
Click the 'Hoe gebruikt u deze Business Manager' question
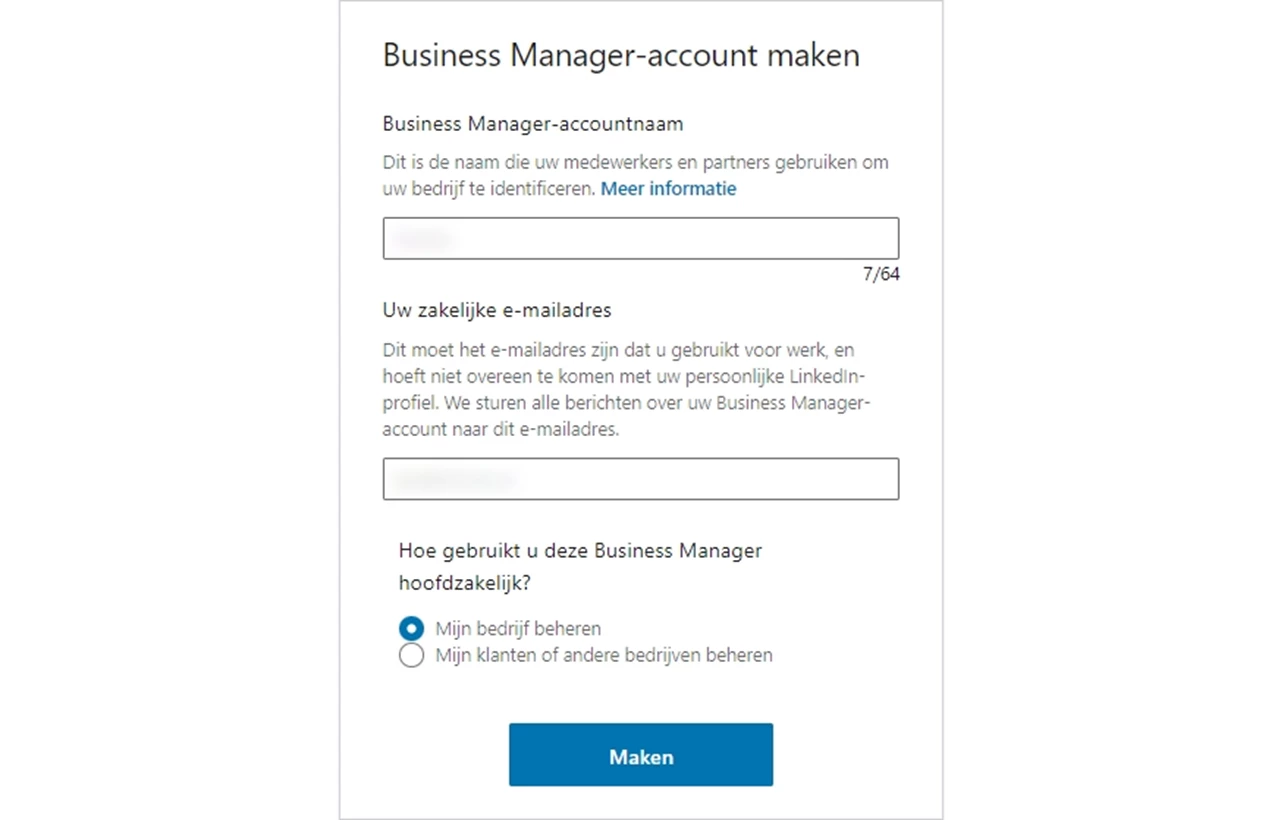pyautogui.click(x=580, y=550)
